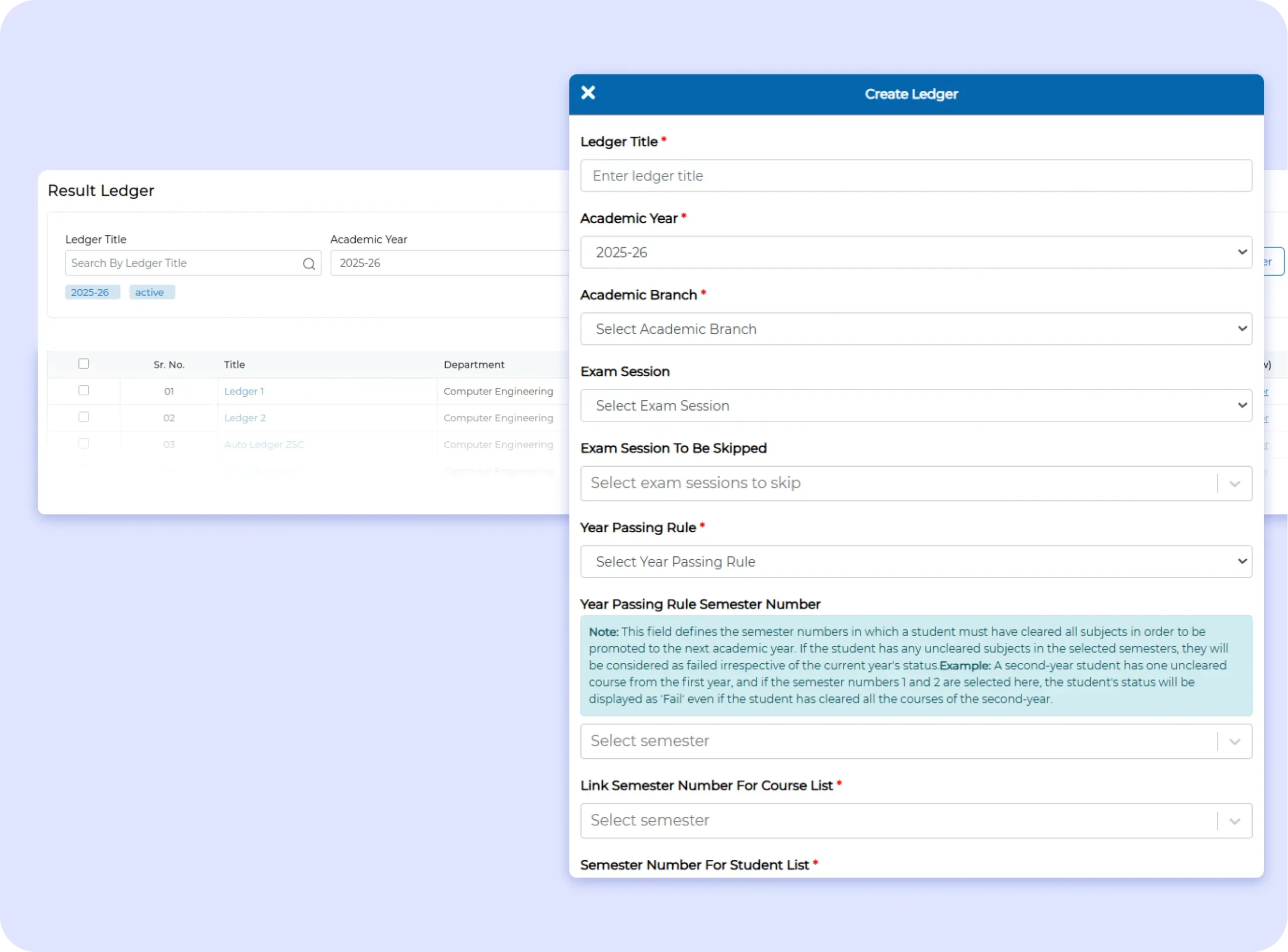Open the Academic Year dropdown in Create Ledger
This screenshot has height=952, width=1288.
tap(916, 252)
